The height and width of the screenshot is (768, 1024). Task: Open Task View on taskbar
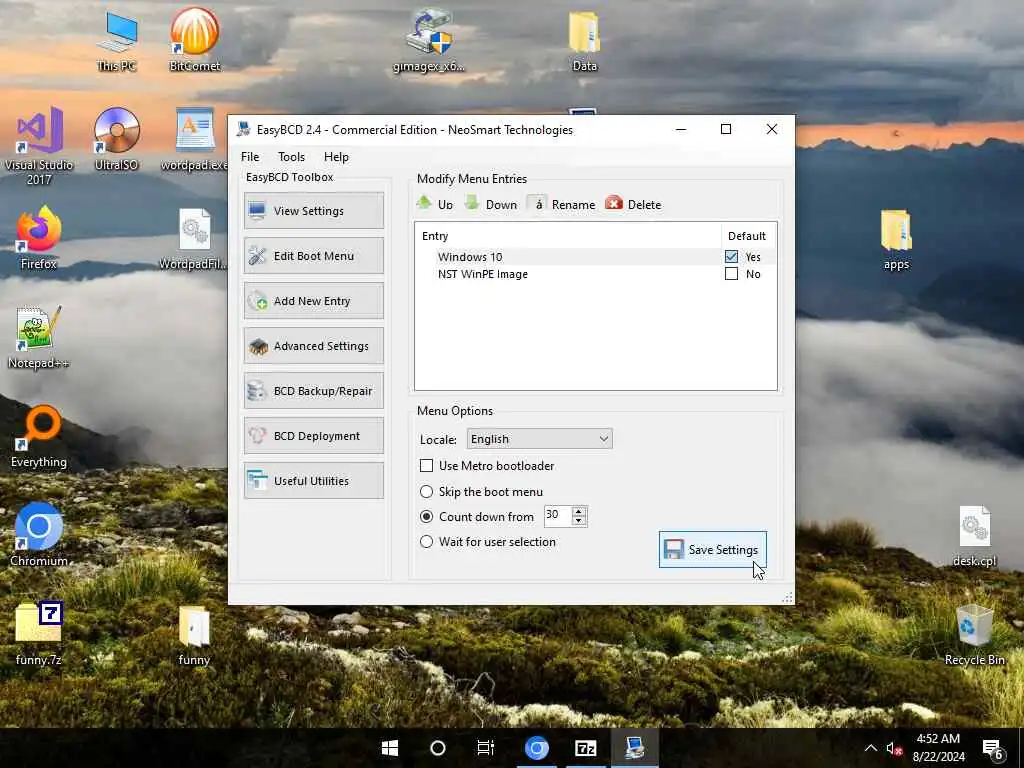click(486, 748)
